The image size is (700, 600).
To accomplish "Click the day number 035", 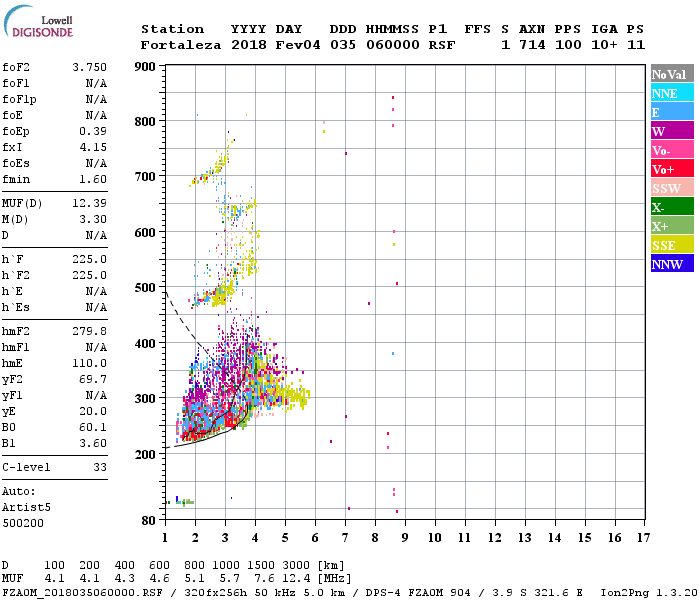I will point(343,45).
